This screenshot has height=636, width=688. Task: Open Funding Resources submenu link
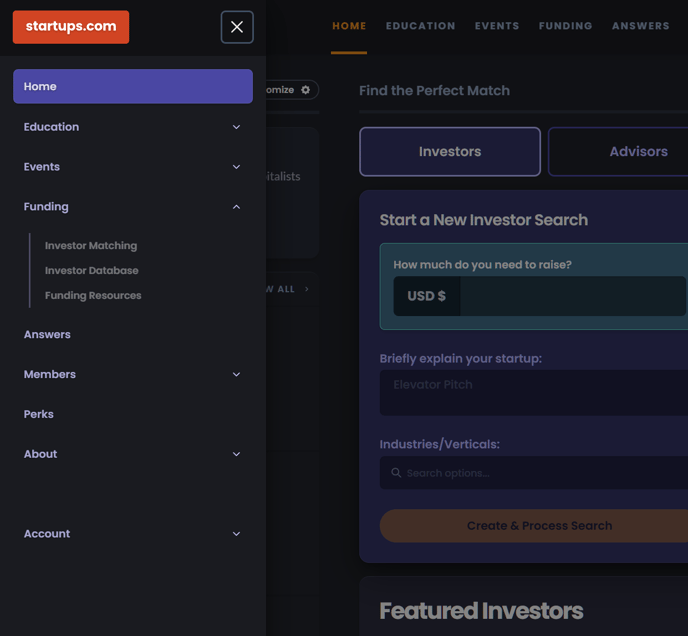point(93,296)
